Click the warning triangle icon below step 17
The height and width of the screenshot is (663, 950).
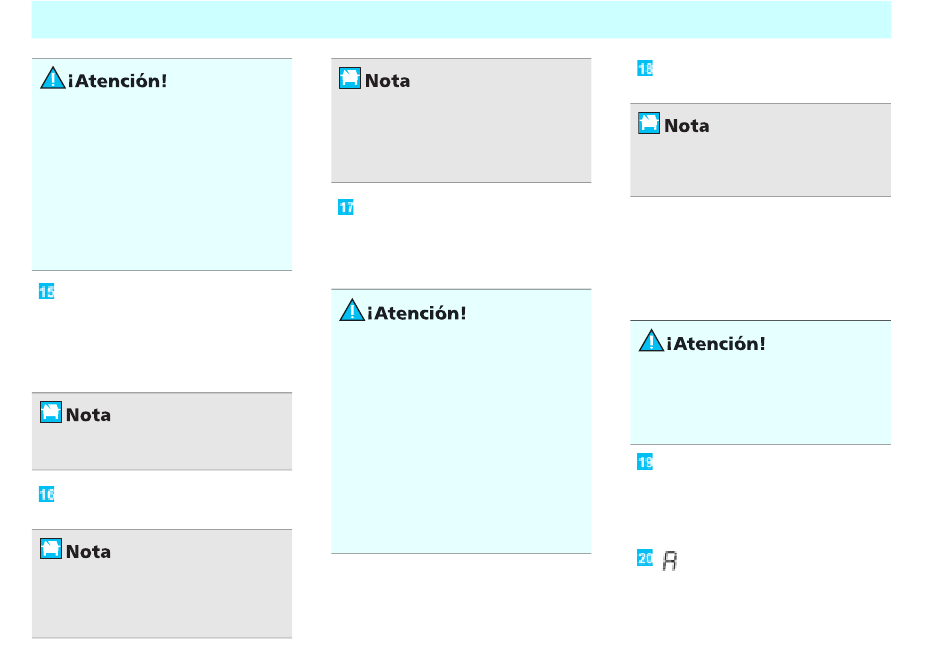click(351, 310)
